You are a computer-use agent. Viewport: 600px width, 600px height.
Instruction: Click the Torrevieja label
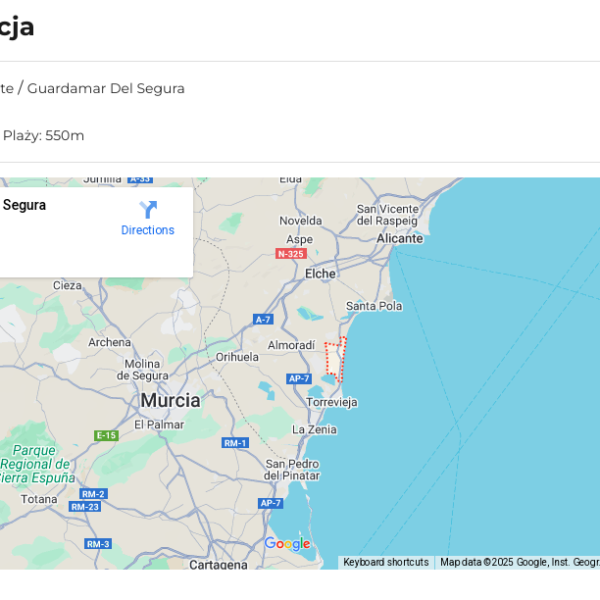click(332, 402)
